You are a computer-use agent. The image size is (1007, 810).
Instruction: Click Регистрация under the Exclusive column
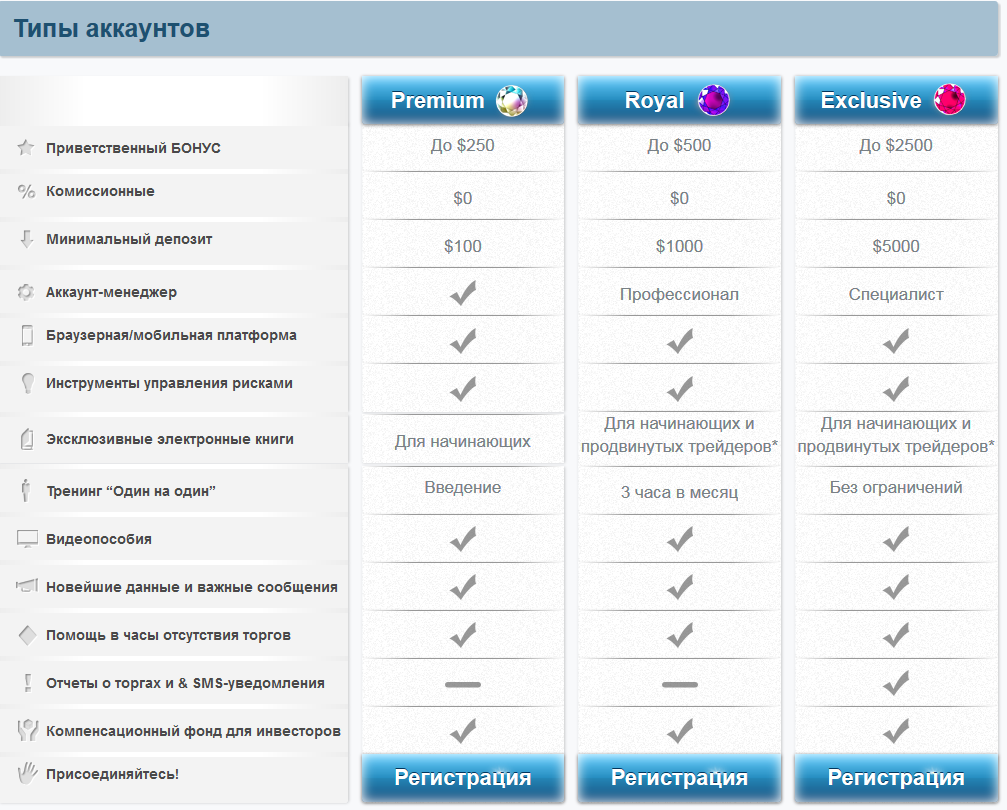[x=895, y=778]
